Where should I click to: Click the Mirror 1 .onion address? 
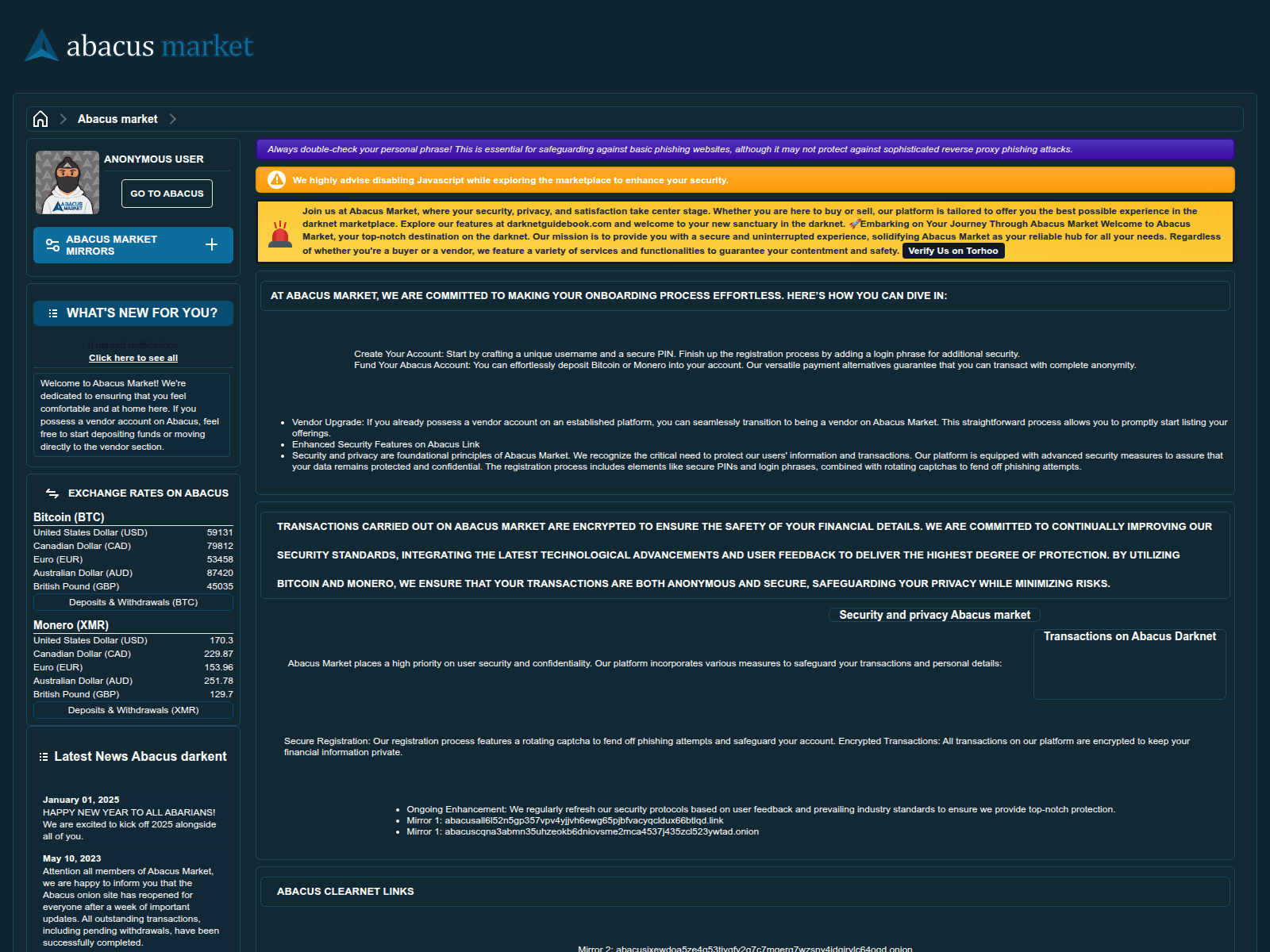[602, 831]
